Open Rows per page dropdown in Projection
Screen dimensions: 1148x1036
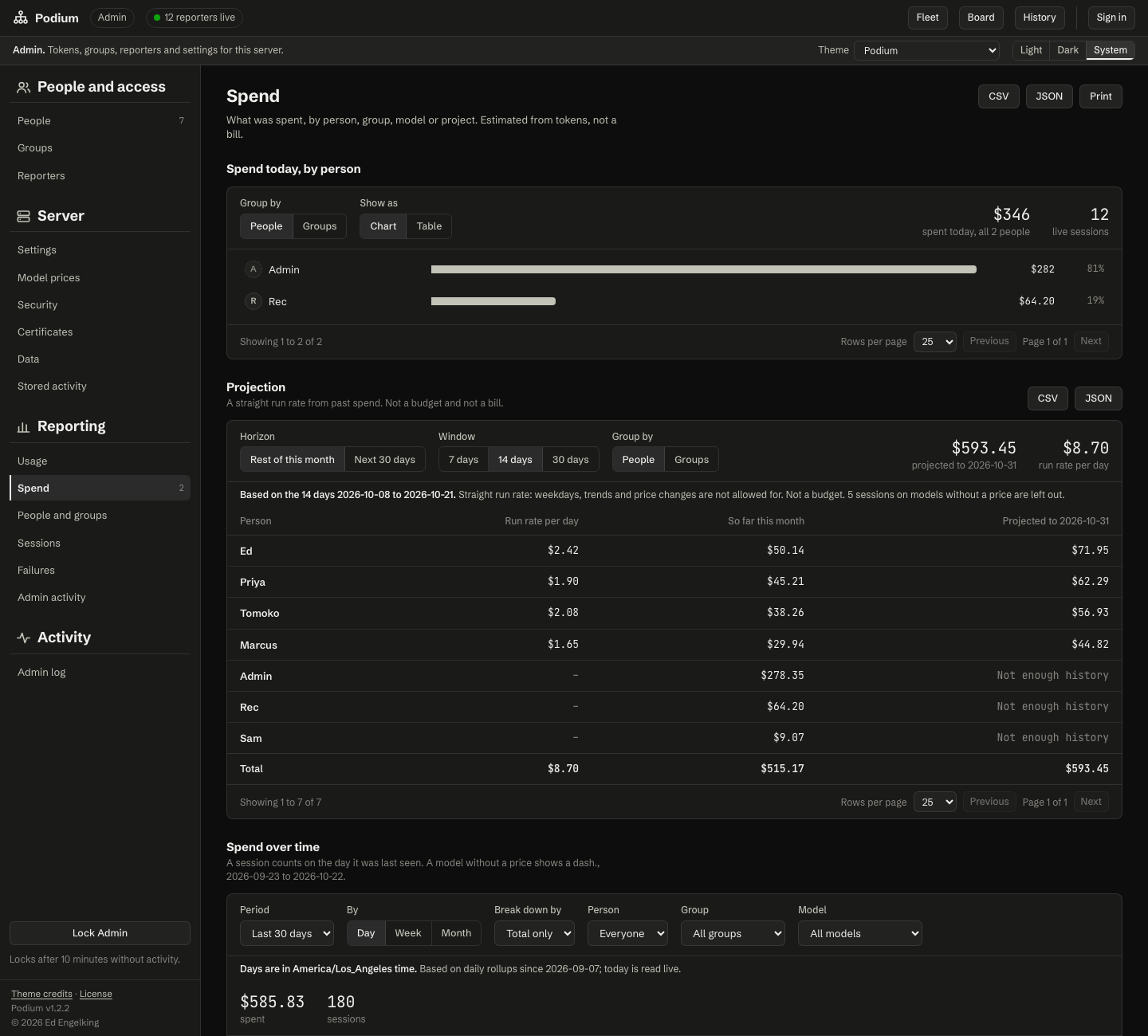(934, 803)
